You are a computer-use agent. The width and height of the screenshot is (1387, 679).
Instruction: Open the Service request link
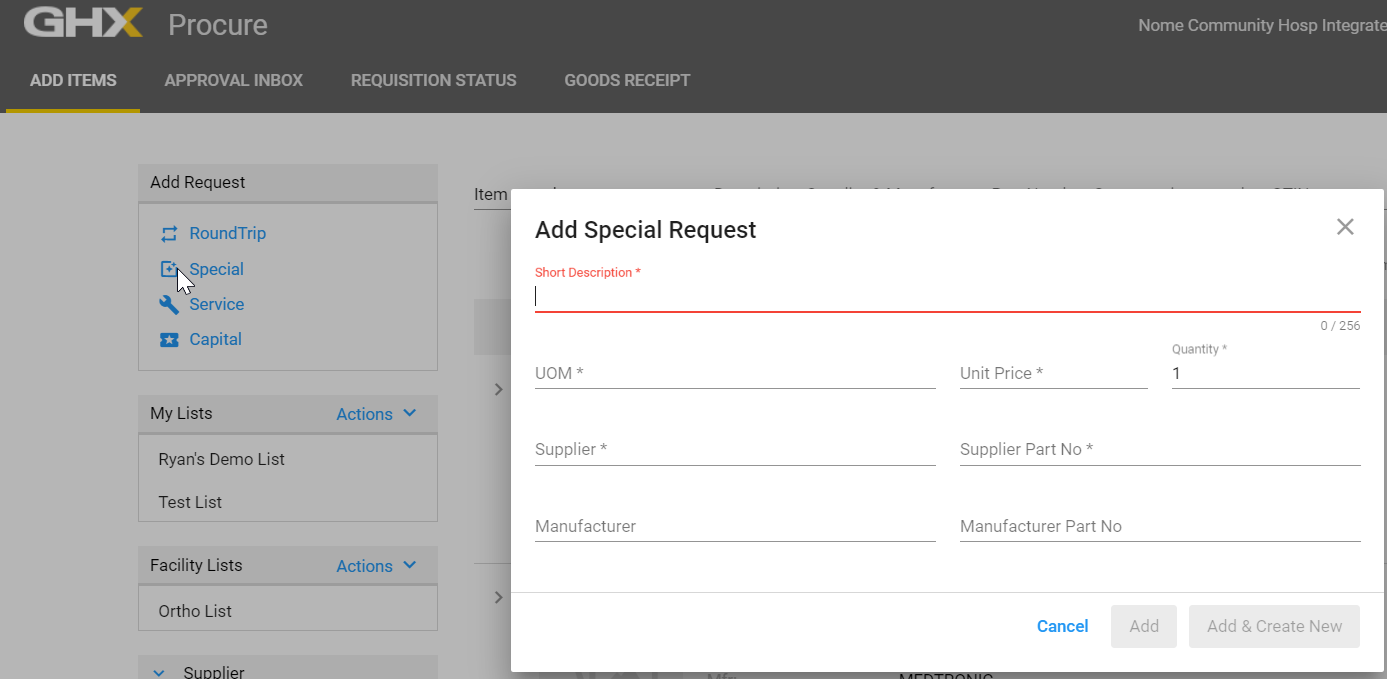(217, 304)
